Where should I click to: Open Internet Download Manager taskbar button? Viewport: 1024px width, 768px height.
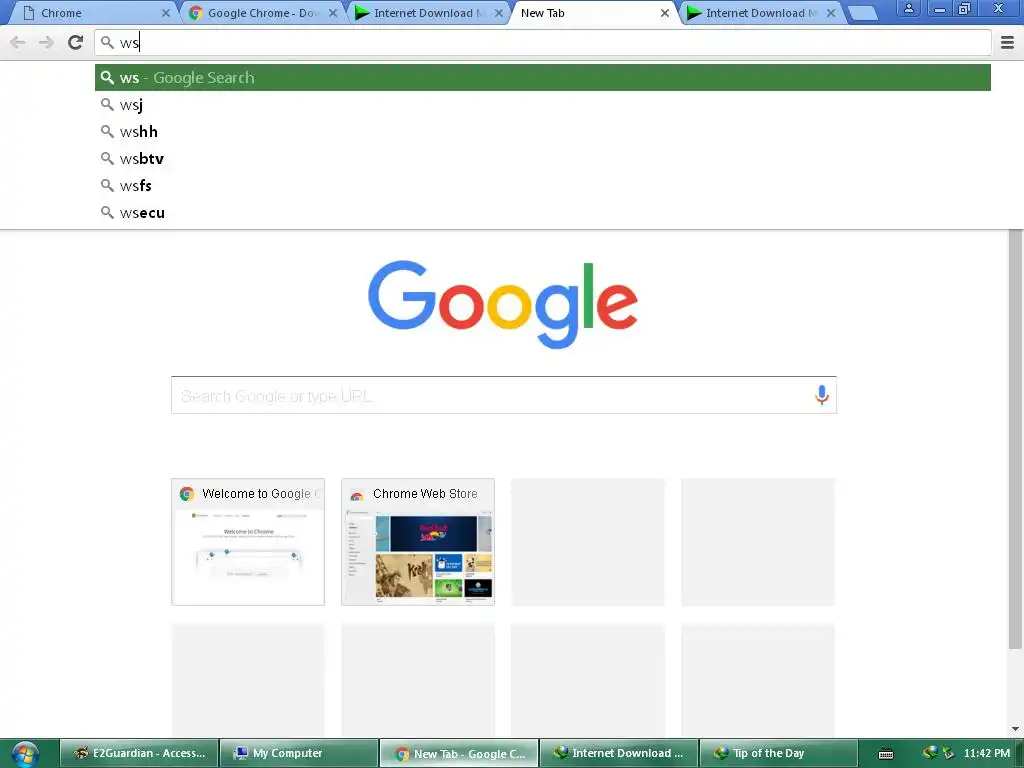click(619, 754)
